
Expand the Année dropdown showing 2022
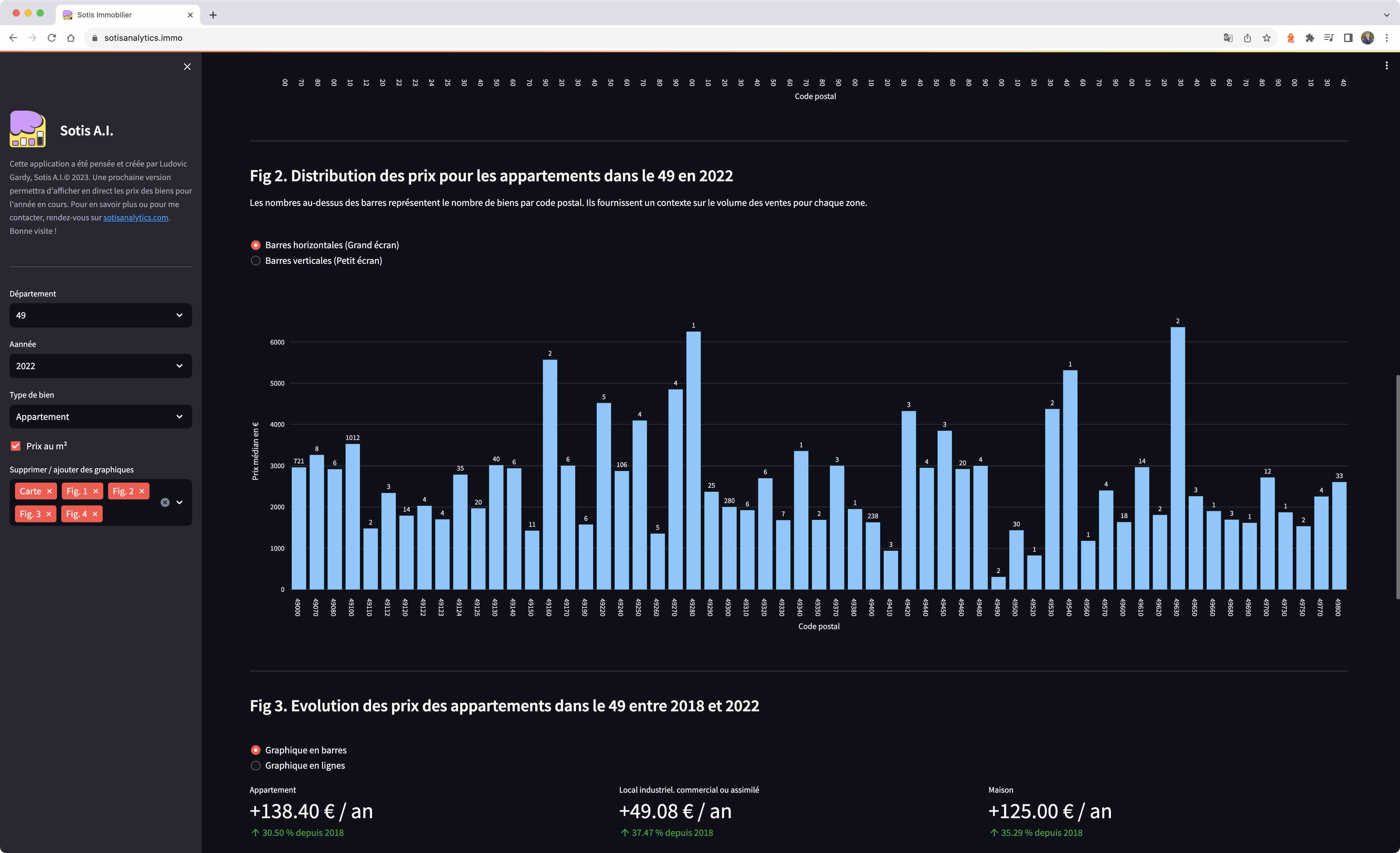coord(101,366)
